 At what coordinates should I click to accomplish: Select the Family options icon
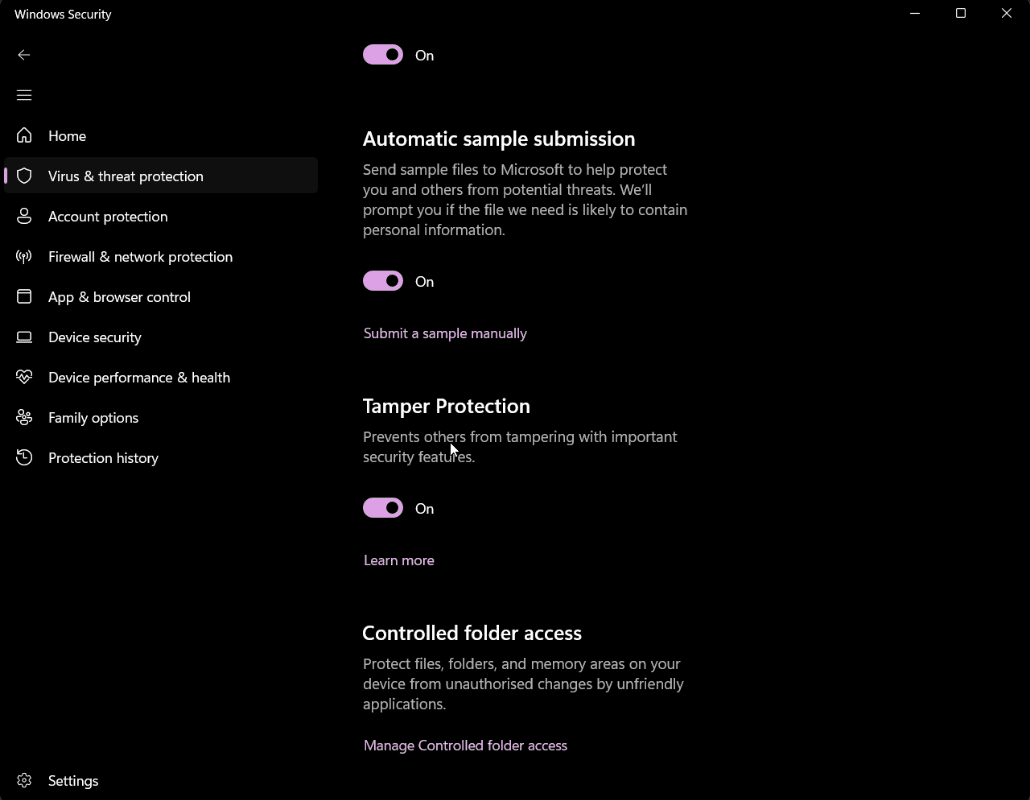click(x=24, y=417)
